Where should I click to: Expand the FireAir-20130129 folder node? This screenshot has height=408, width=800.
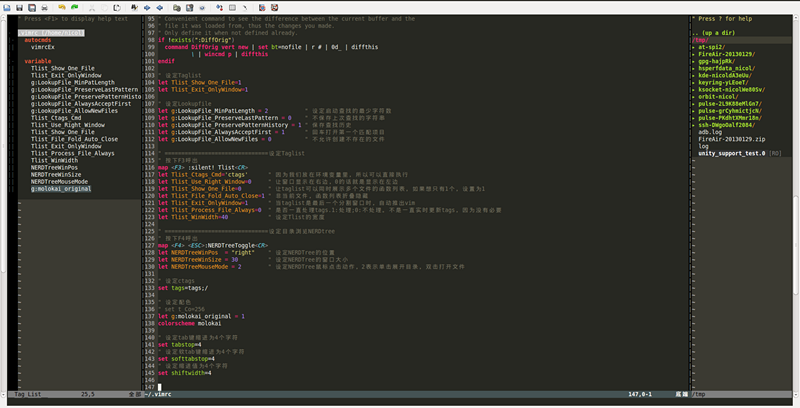727,53
